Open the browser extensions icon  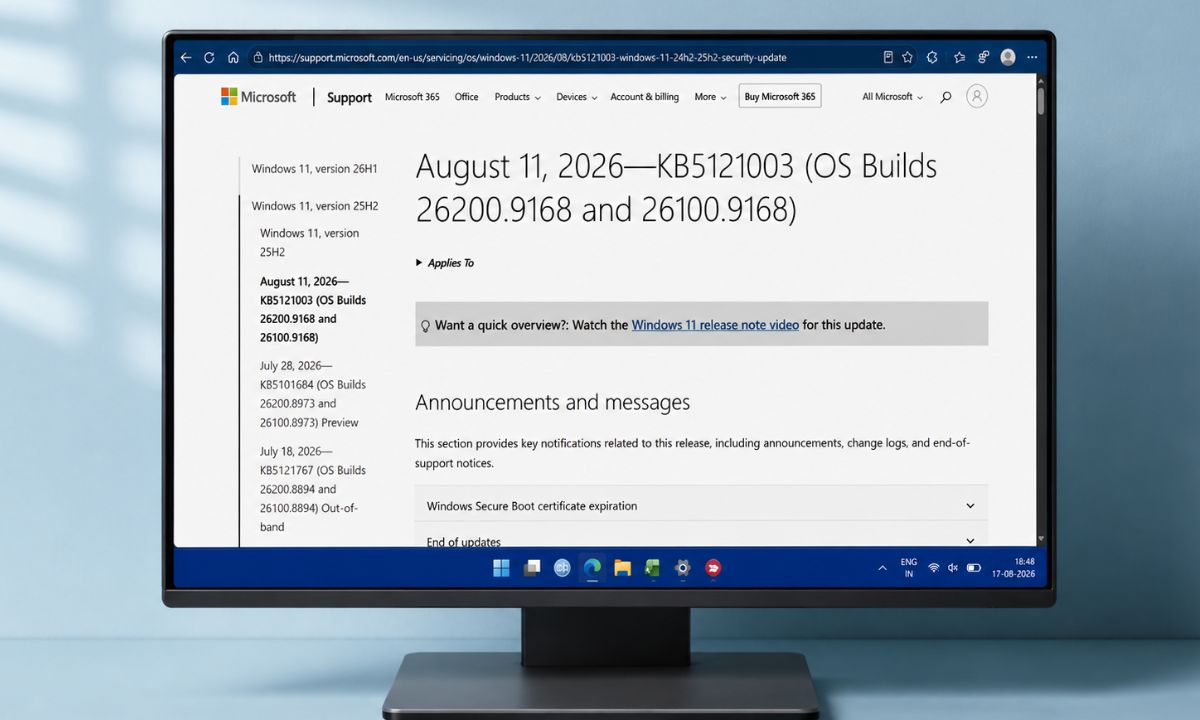(x=932, y=58)
